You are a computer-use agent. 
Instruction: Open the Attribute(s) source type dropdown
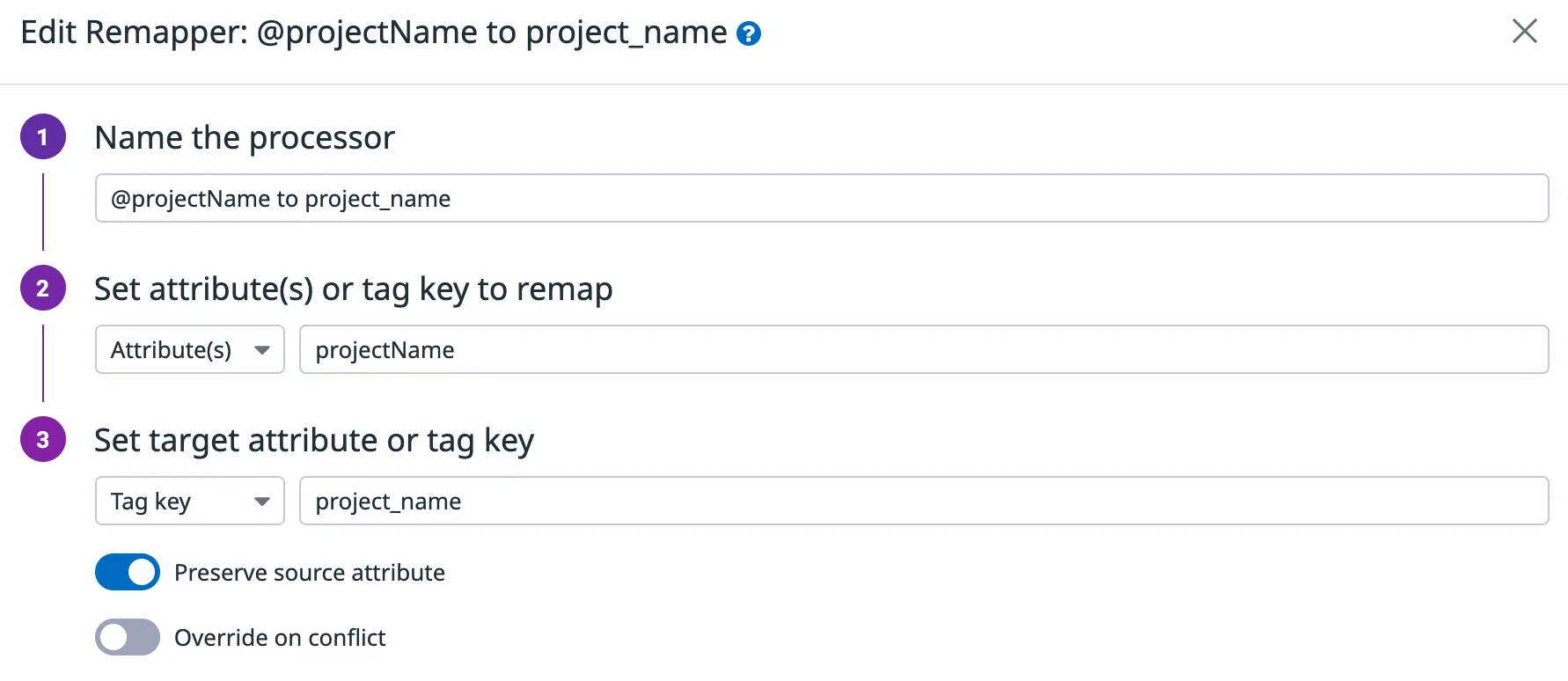click(x=172, y=349)
